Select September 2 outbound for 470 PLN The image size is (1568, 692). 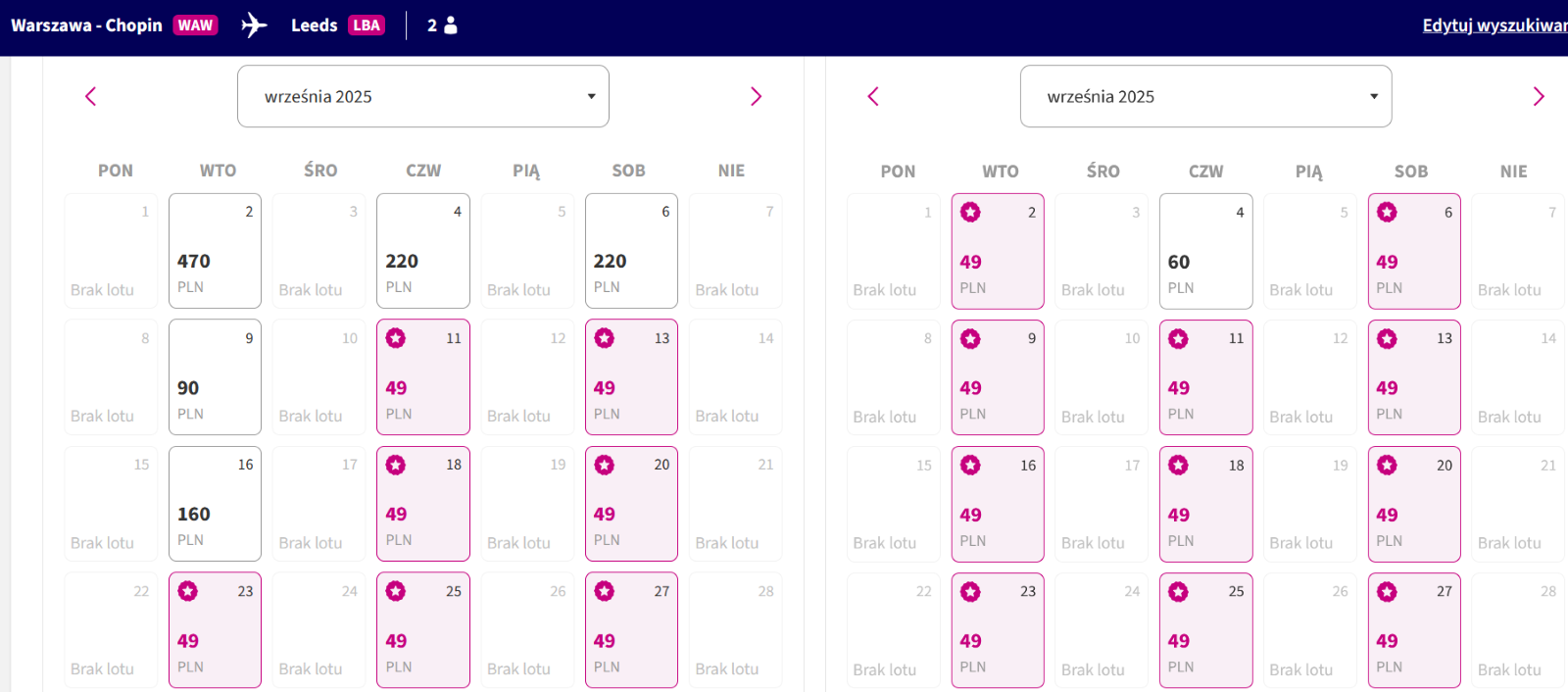(215, 251)
